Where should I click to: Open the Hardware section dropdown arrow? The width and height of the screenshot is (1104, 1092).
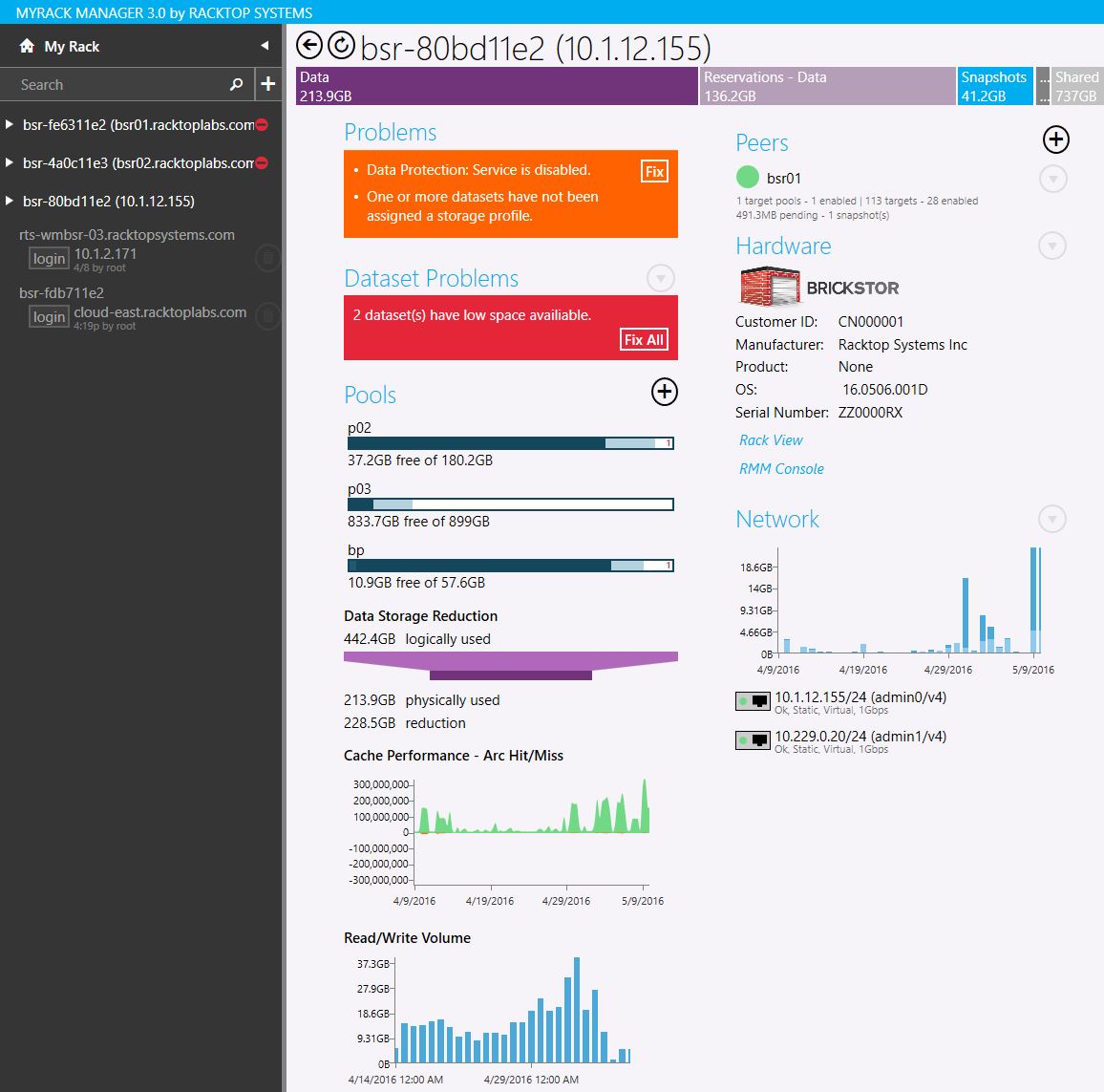(1051, 246)
